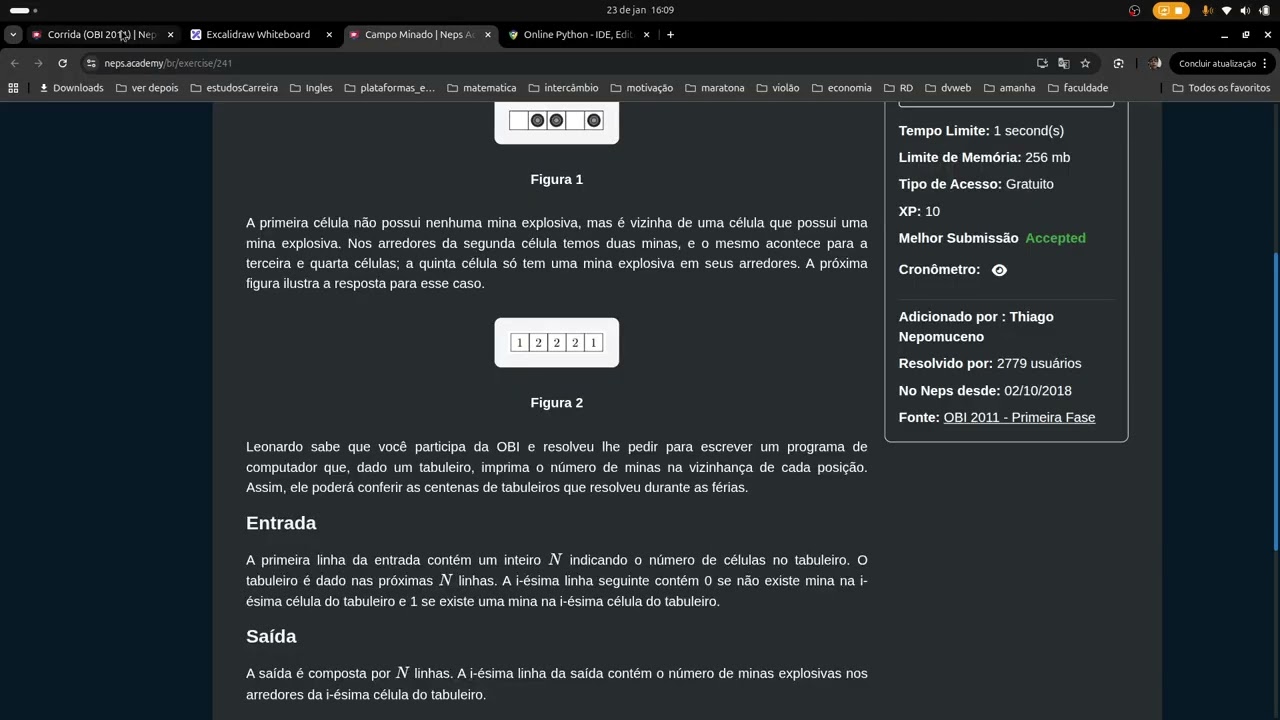Click the Figura 1 minefield image
This screenshot has height=720, width=1280.
point(557,122)
